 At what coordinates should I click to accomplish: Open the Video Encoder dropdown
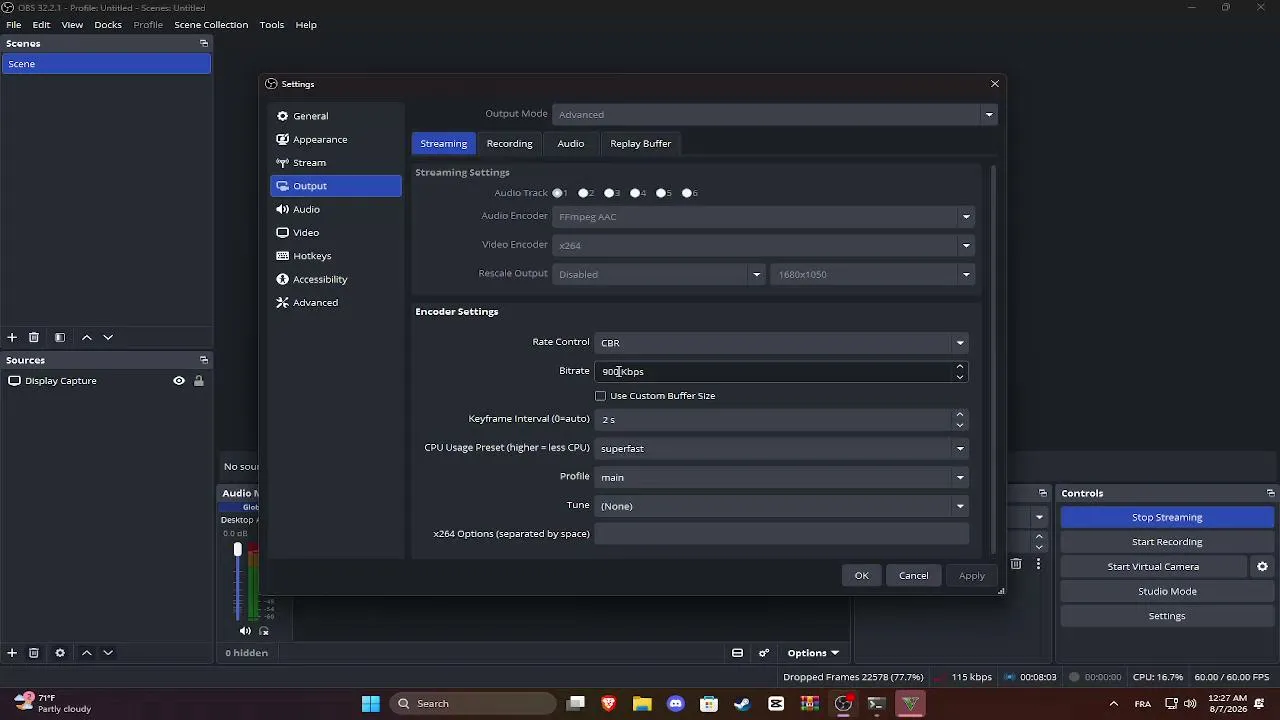point(764,245)
